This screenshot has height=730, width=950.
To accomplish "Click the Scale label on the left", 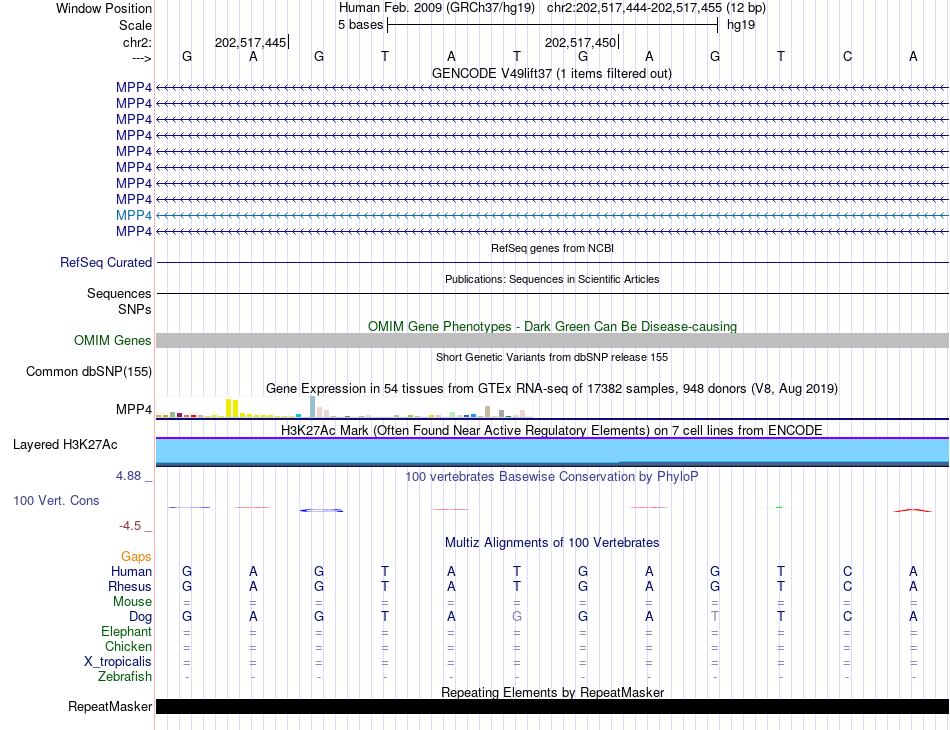I will pyautogui.click(x=135, y=25).
